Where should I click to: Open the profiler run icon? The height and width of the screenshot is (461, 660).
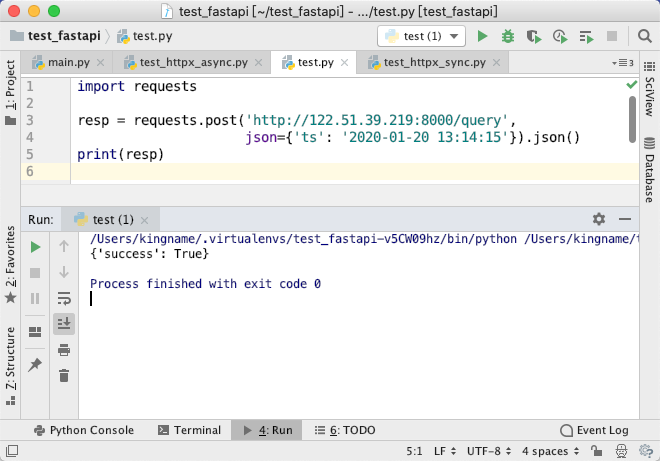click(x=560, y=37)
